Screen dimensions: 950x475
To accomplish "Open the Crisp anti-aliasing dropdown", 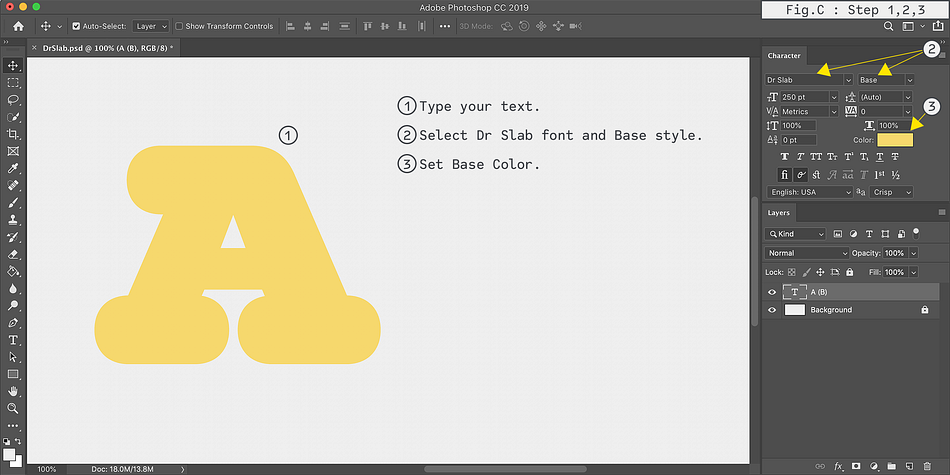I will coord(892,192).
